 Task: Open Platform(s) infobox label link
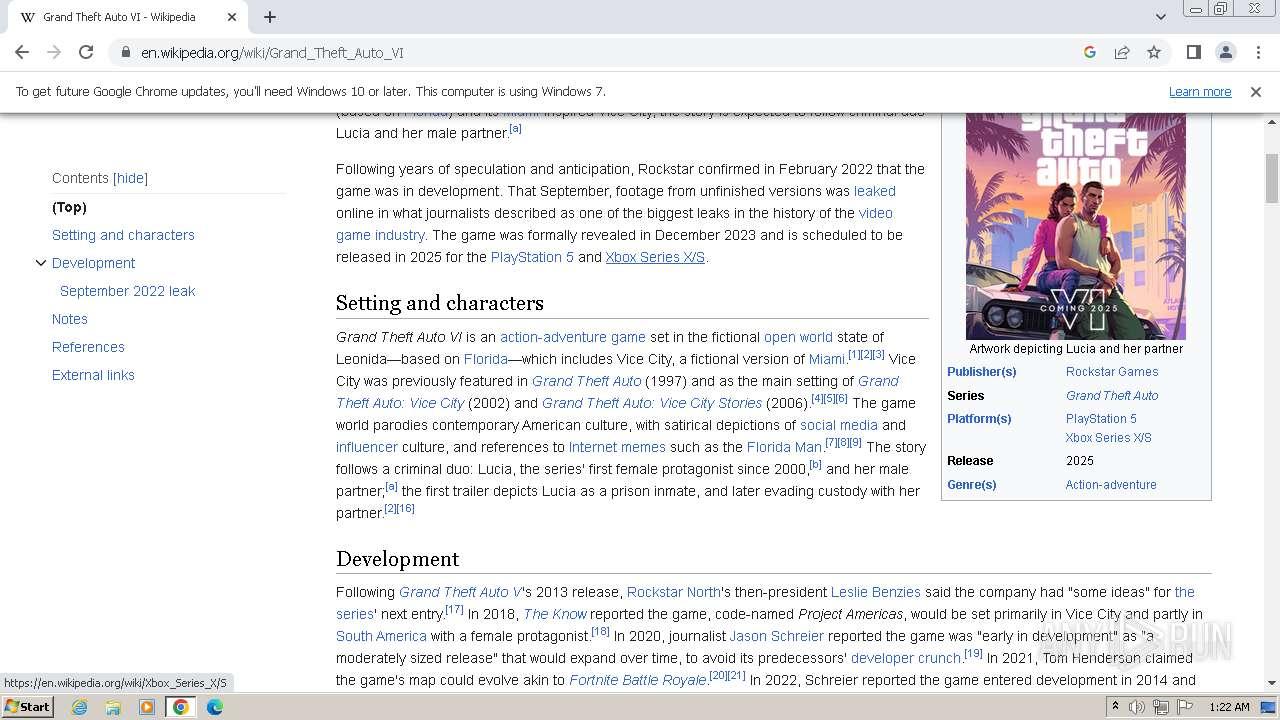click(979, 419)
